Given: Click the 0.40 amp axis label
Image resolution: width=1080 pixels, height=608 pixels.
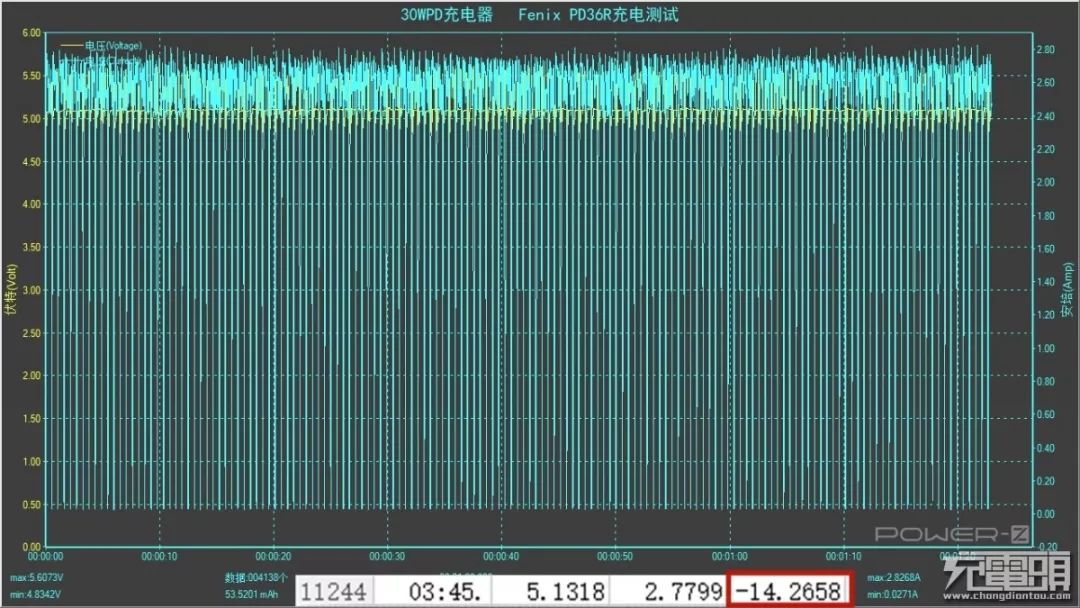Looking at the screenshot, I should (1046, 448).
